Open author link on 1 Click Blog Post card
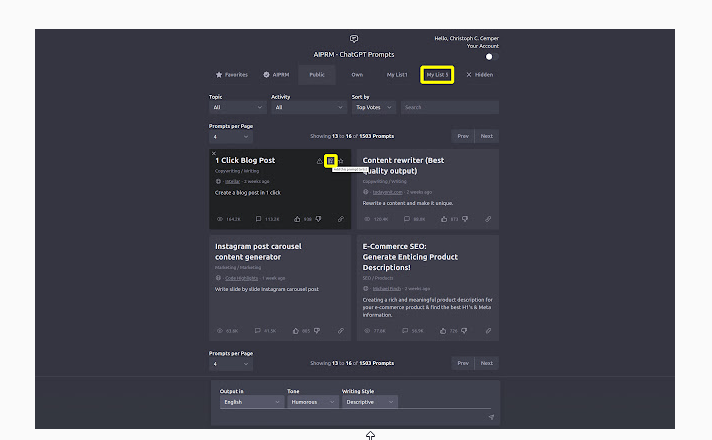This screenshot has width=712, height=440. [232, 181]
